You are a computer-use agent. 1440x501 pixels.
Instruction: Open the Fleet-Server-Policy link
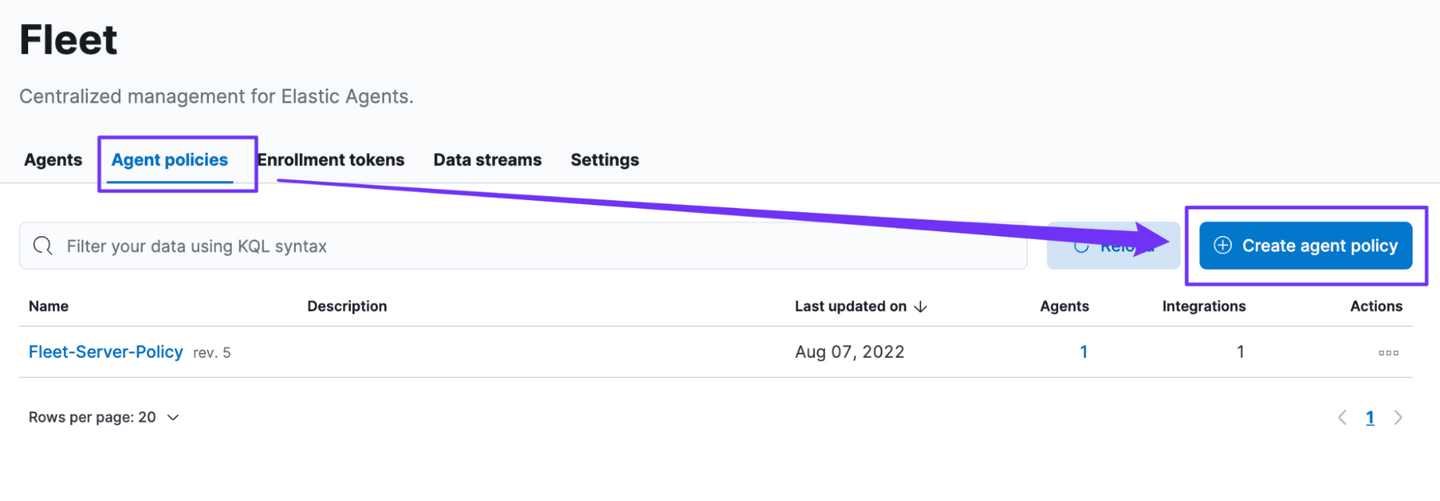pos(106,352)
